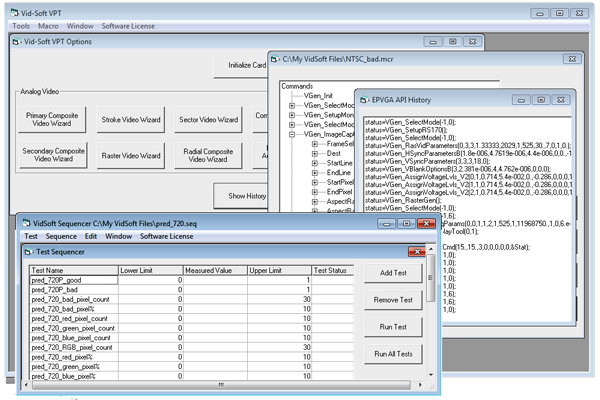Select pred_720P_good test name cell
Screen dimensions: 600x400
tap(74, 280)
